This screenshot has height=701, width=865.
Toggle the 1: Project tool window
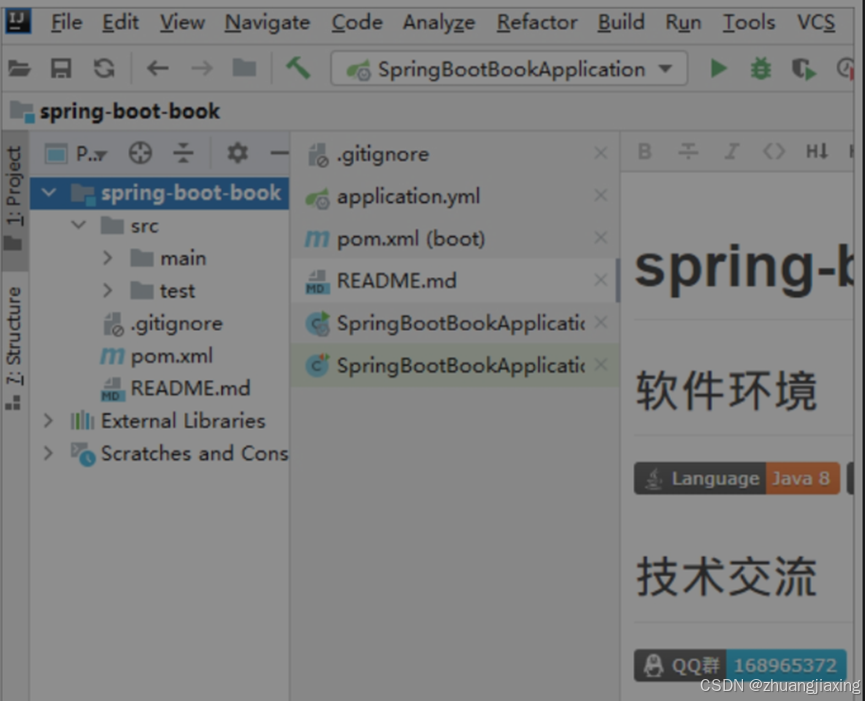click(x=14, y=200)
